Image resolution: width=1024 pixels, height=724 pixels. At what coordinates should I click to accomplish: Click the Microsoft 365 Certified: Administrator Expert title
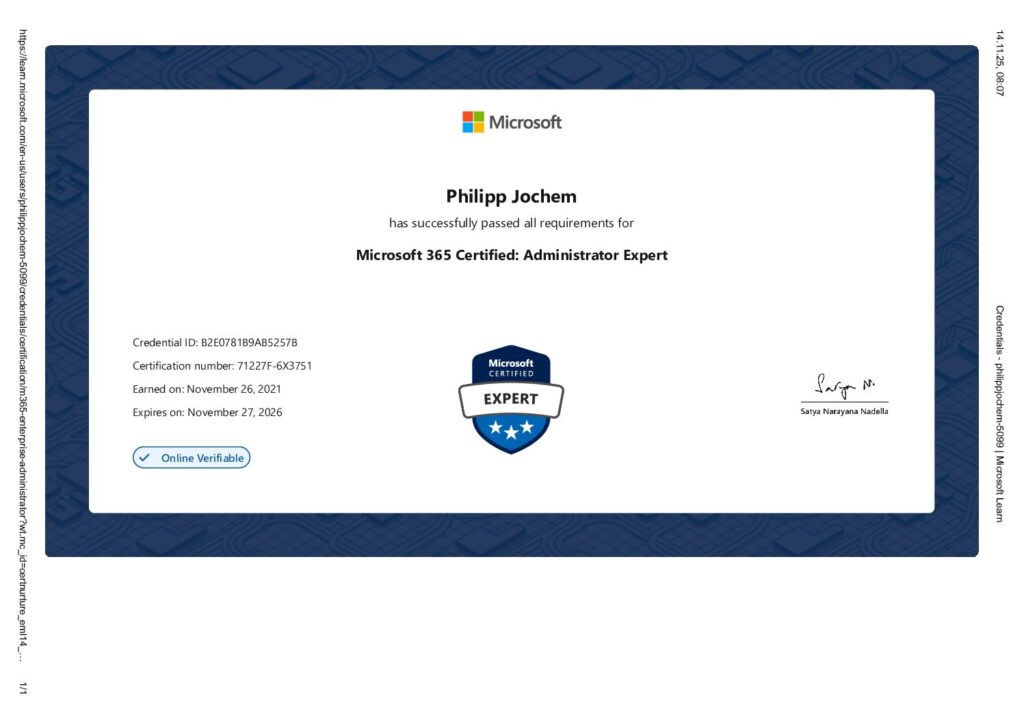point(511,255)
